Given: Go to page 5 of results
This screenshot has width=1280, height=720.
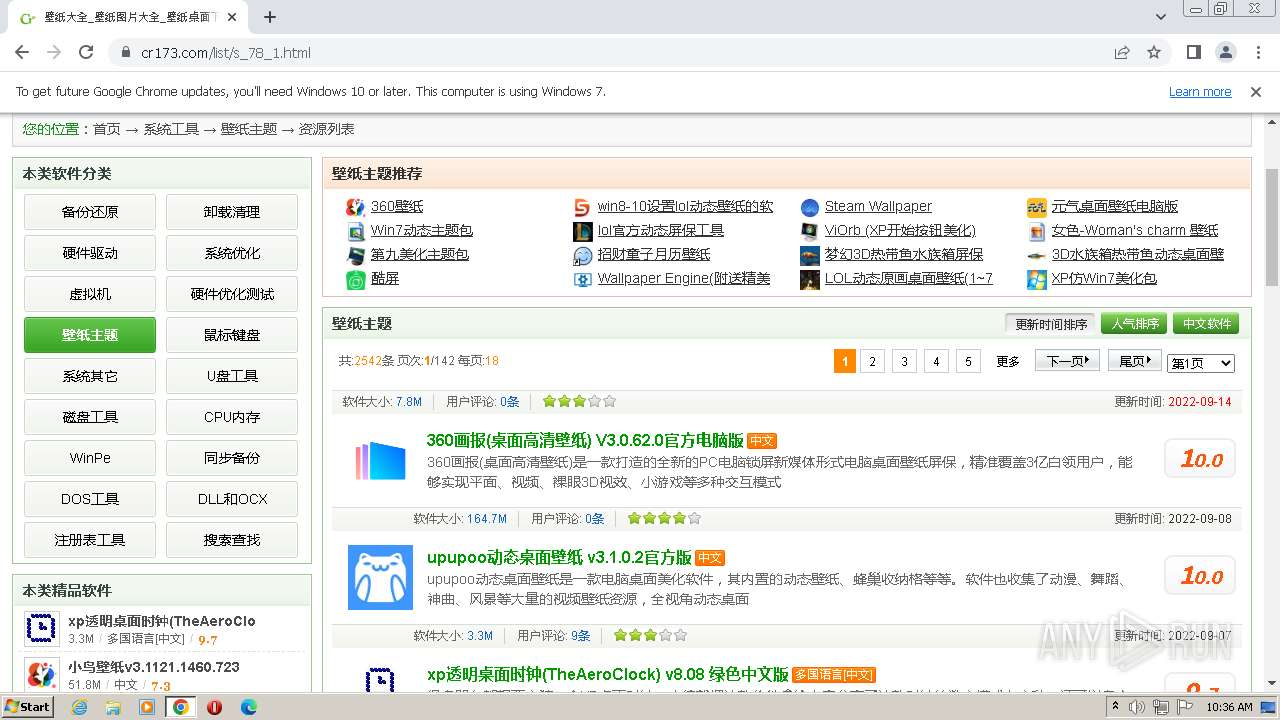Looking at the screenshot, I should pyautogui.click(x=968, y=361).
